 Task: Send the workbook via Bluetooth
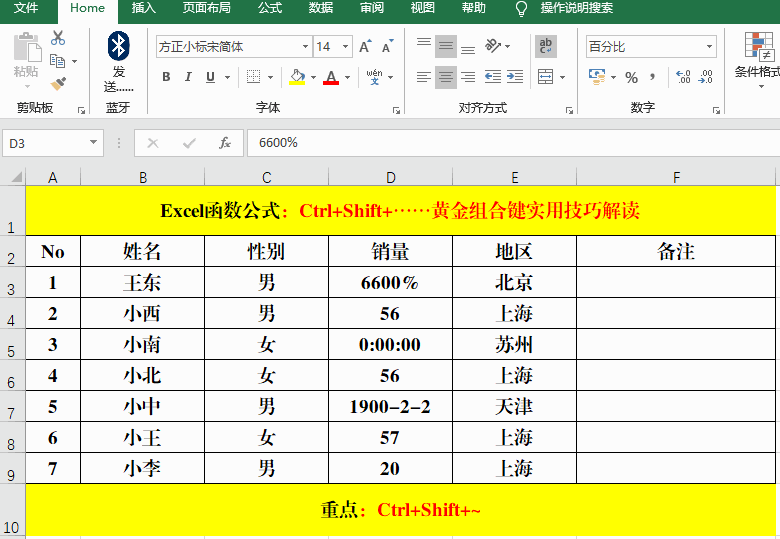click(118, 62)
